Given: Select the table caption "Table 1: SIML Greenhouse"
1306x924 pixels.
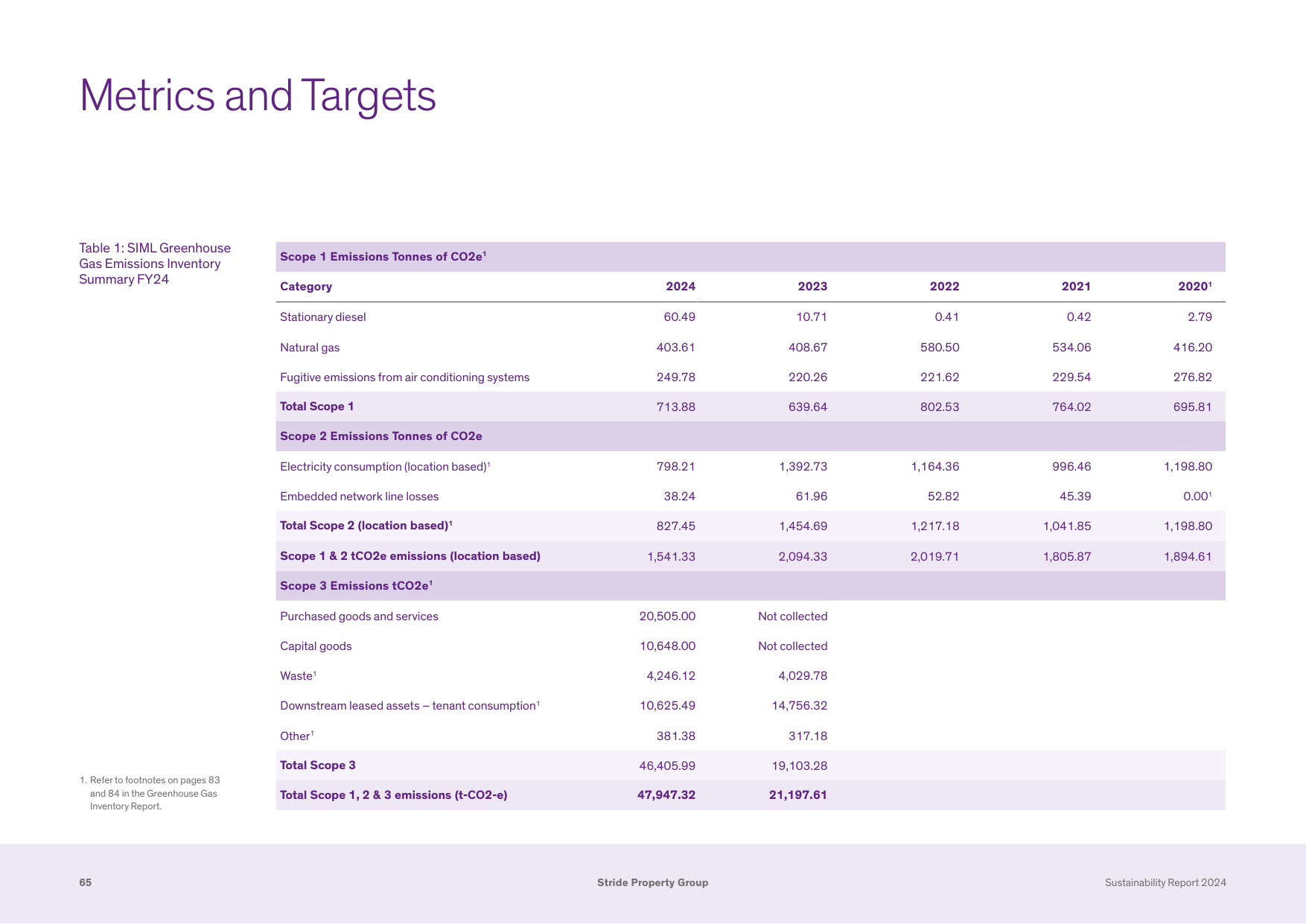Looking at the screenshot, I should (x=155, y=248).
